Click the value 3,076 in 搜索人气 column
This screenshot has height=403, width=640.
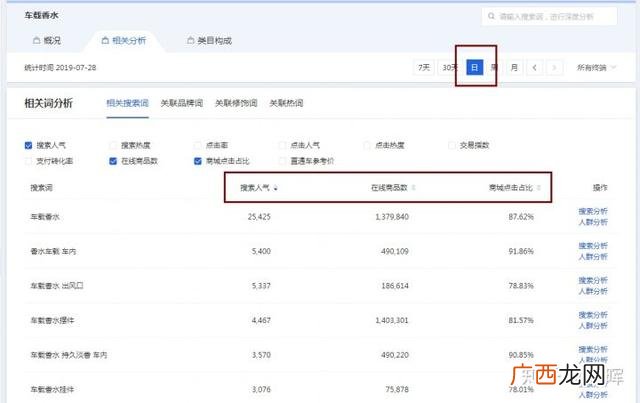(x=261, y=390)
